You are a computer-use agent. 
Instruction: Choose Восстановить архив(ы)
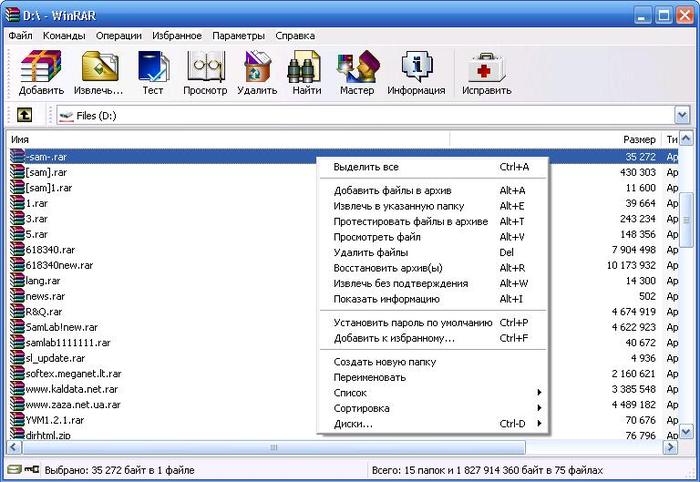[432, 268]
